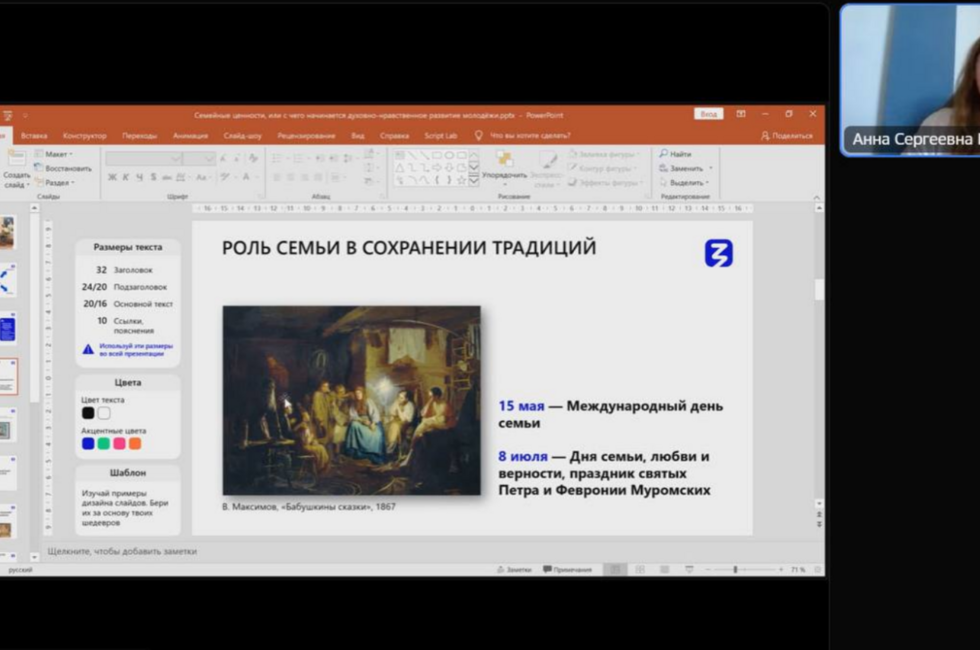This screenshot has height=650, width=980.
Task: Click the green accent color swatch
Action: [104, 443]
